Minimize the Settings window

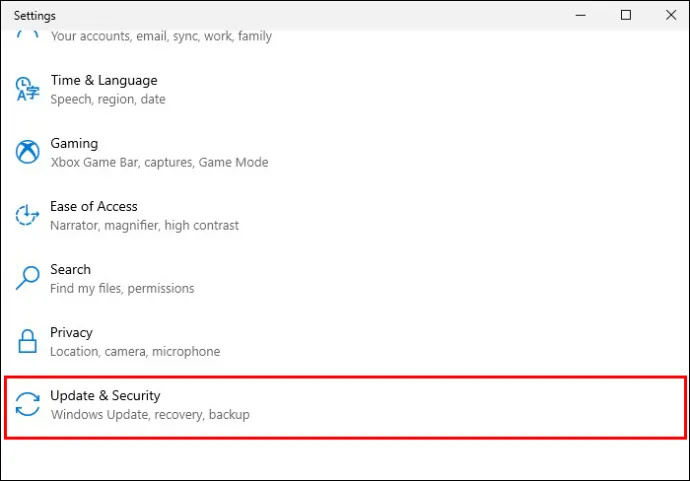pos(580,15)
